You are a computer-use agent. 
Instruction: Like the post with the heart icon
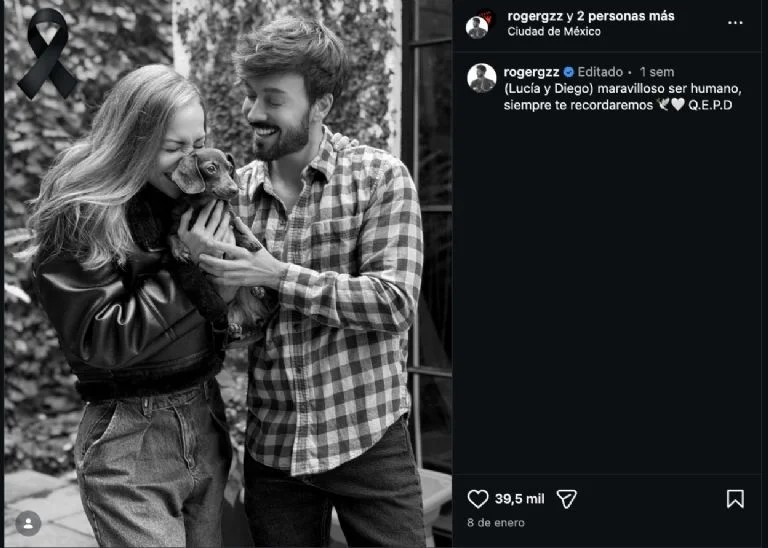[478, 498]
